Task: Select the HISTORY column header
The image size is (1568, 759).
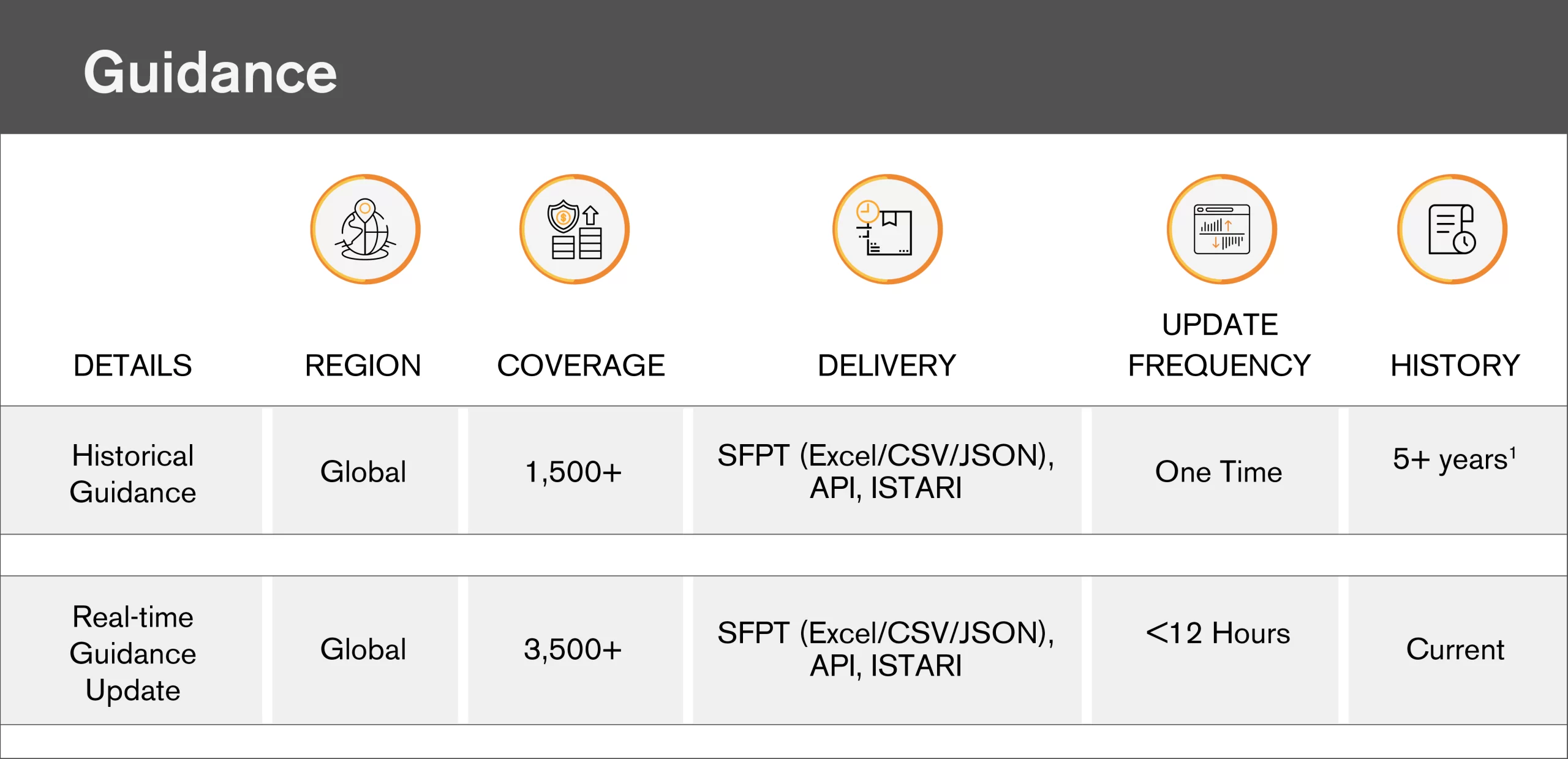Action: pyautogui.click(x=1455, y=366)
